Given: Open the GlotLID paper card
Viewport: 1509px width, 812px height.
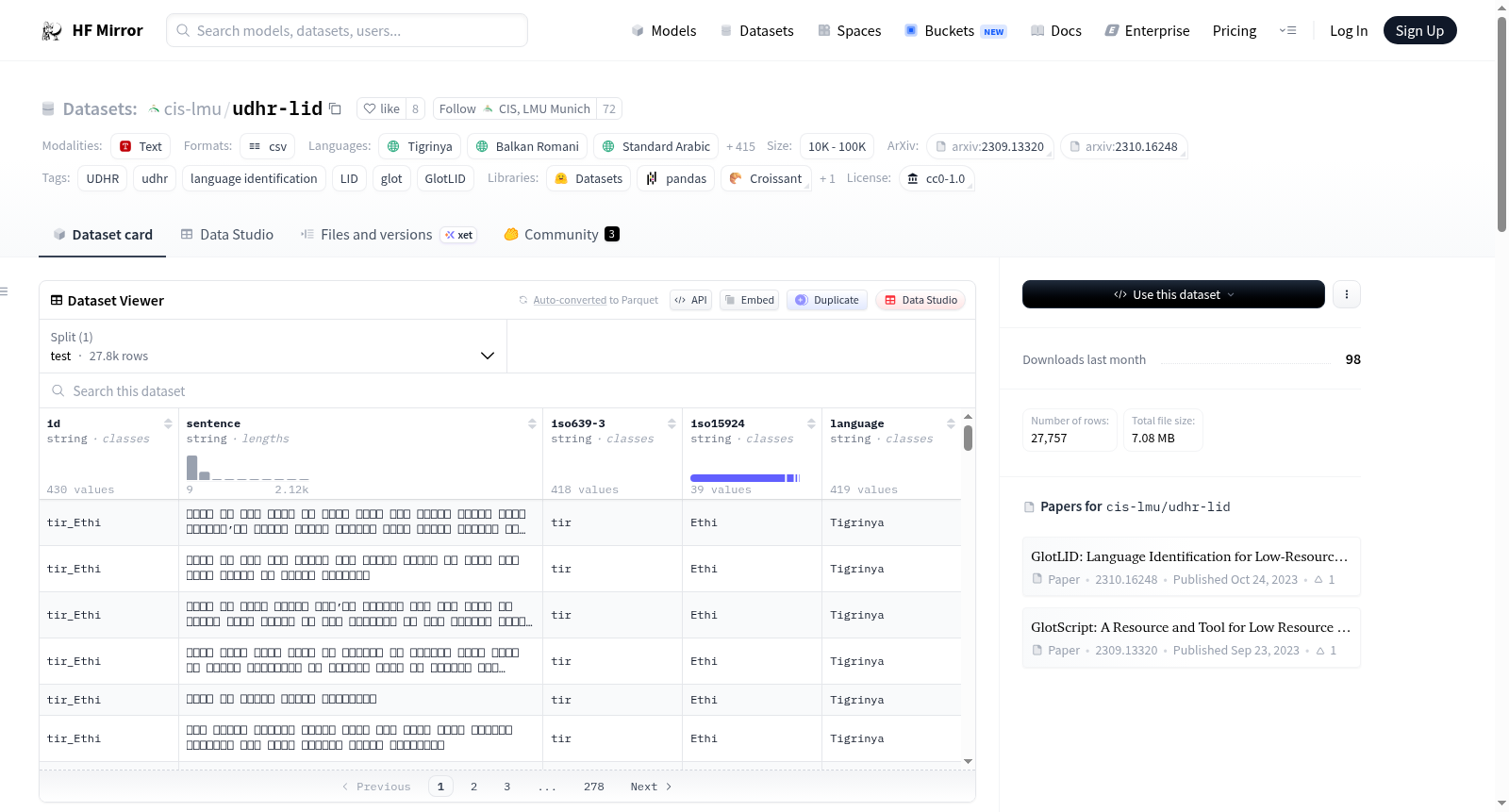Looking at the screenshot, I should tap(1191, 567).
